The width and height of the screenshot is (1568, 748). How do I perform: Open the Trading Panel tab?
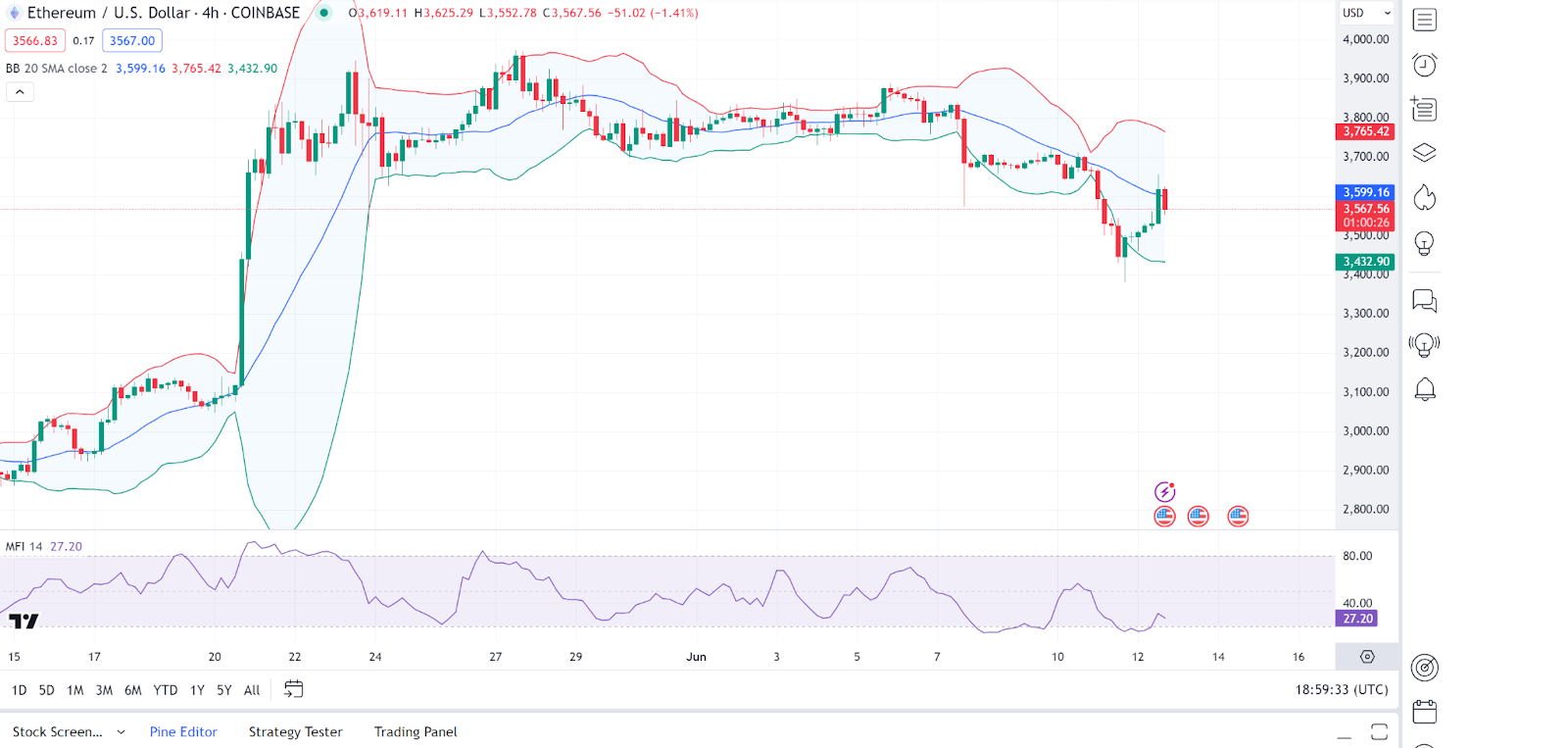pos(416,731)
